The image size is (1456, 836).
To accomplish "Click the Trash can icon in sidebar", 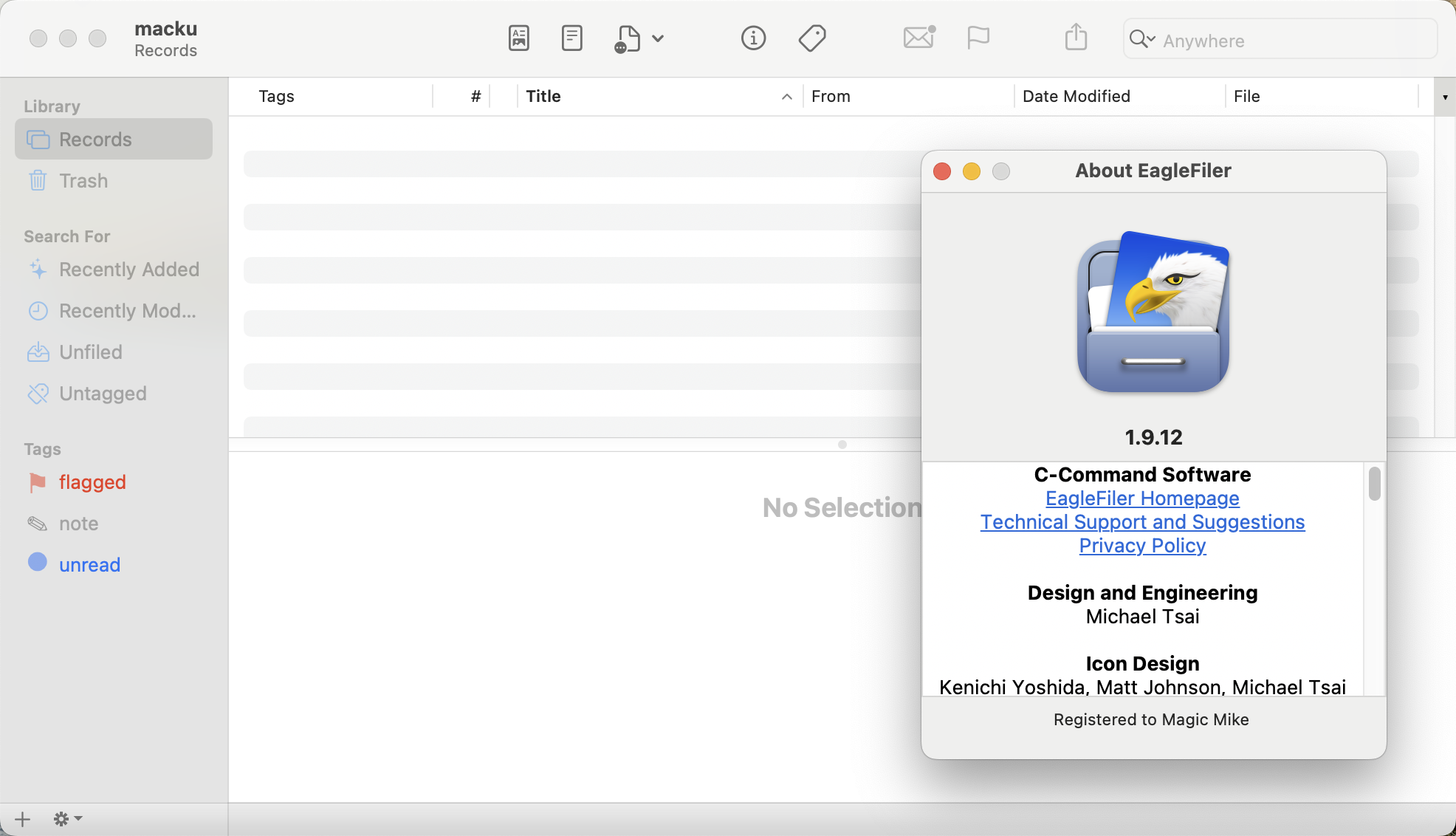I will (x=38, y=180).
